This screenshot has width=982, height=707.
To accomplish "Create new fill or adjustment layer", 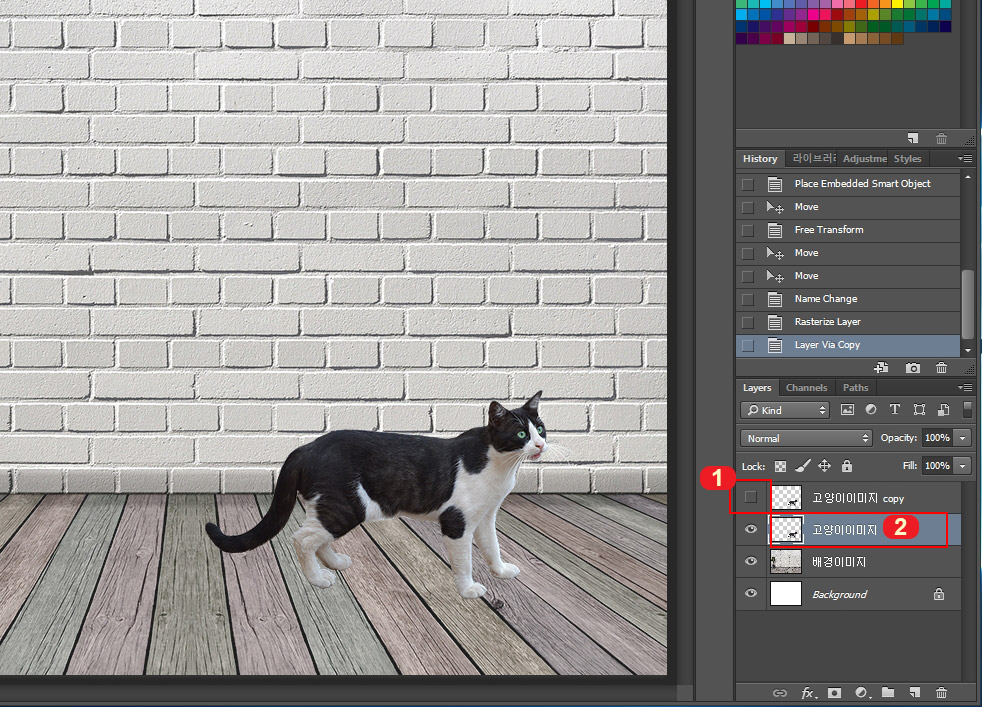I will click(863, 693).
